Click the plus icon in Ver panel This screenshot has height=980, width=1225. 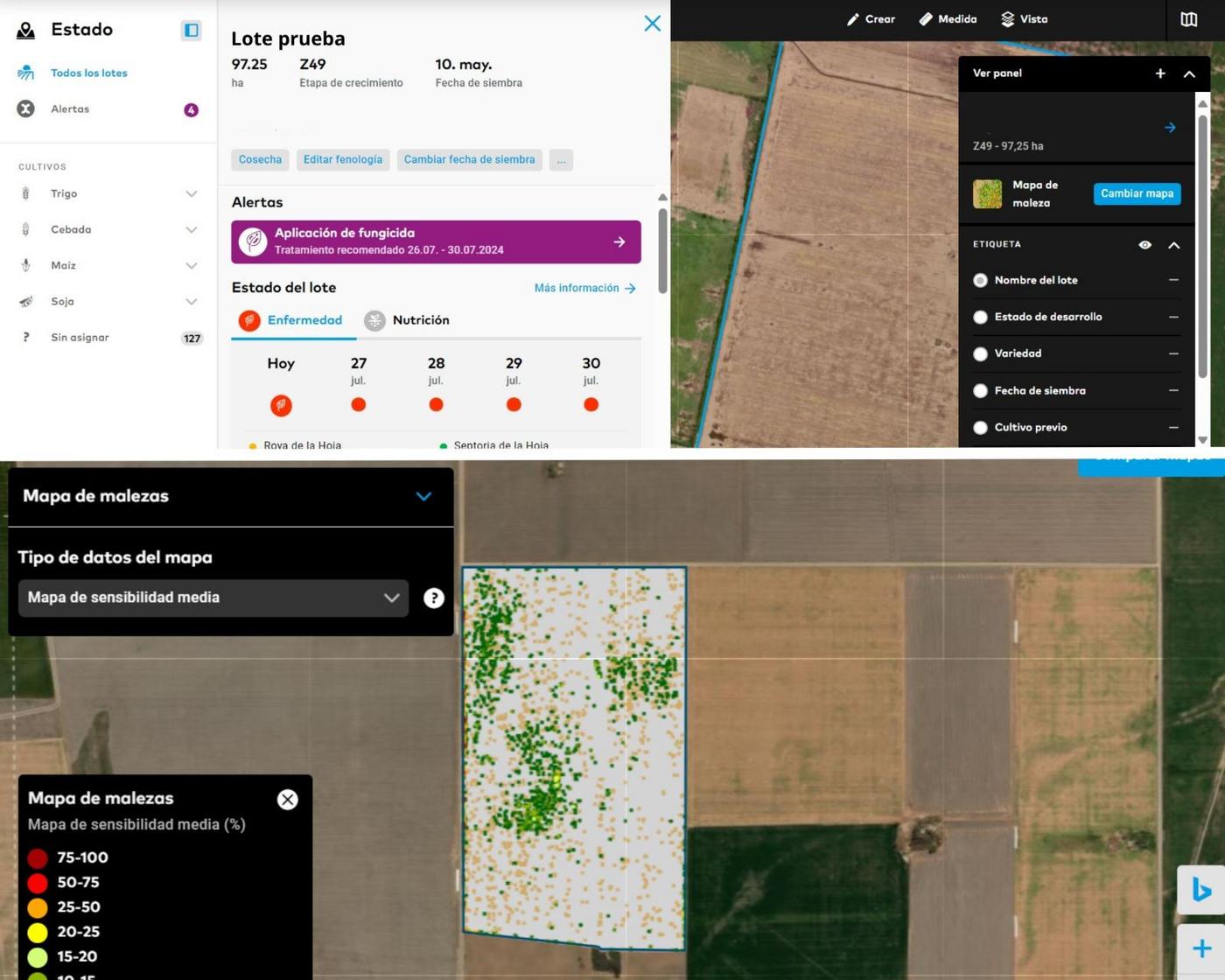tap(1160, 73)
